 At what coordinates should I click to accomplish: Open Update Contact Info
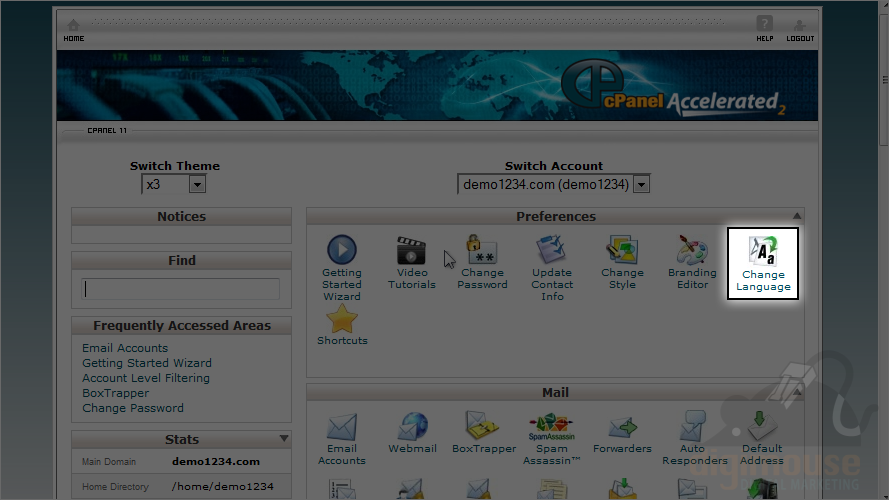coord(552,268)
